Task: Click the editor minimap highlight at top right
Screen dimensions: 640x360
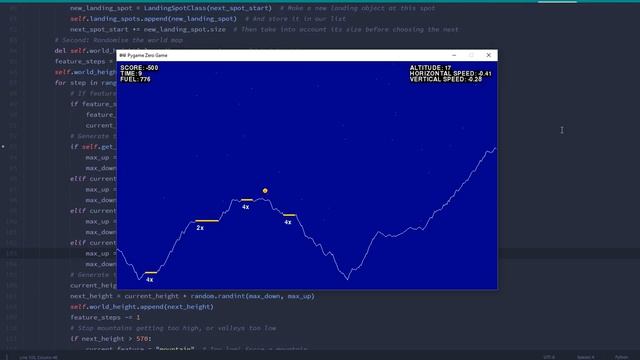Action: [557, 2]
